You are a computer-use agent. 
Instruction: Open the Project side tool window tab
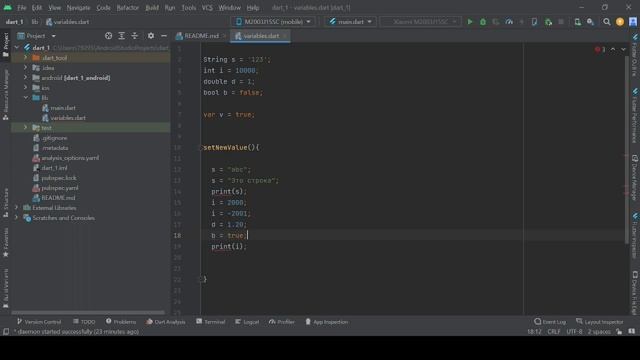coord(6,44)
